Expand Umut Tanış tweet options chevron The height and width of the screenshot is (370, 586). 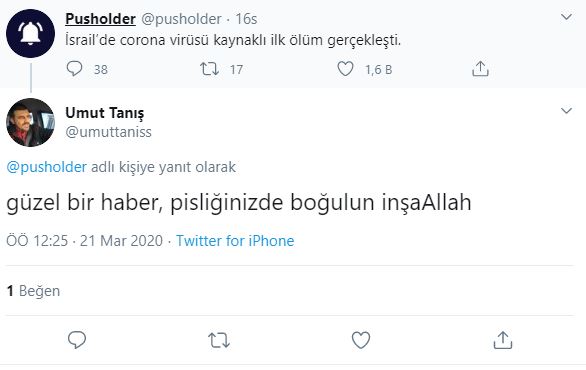click(567, 111)
